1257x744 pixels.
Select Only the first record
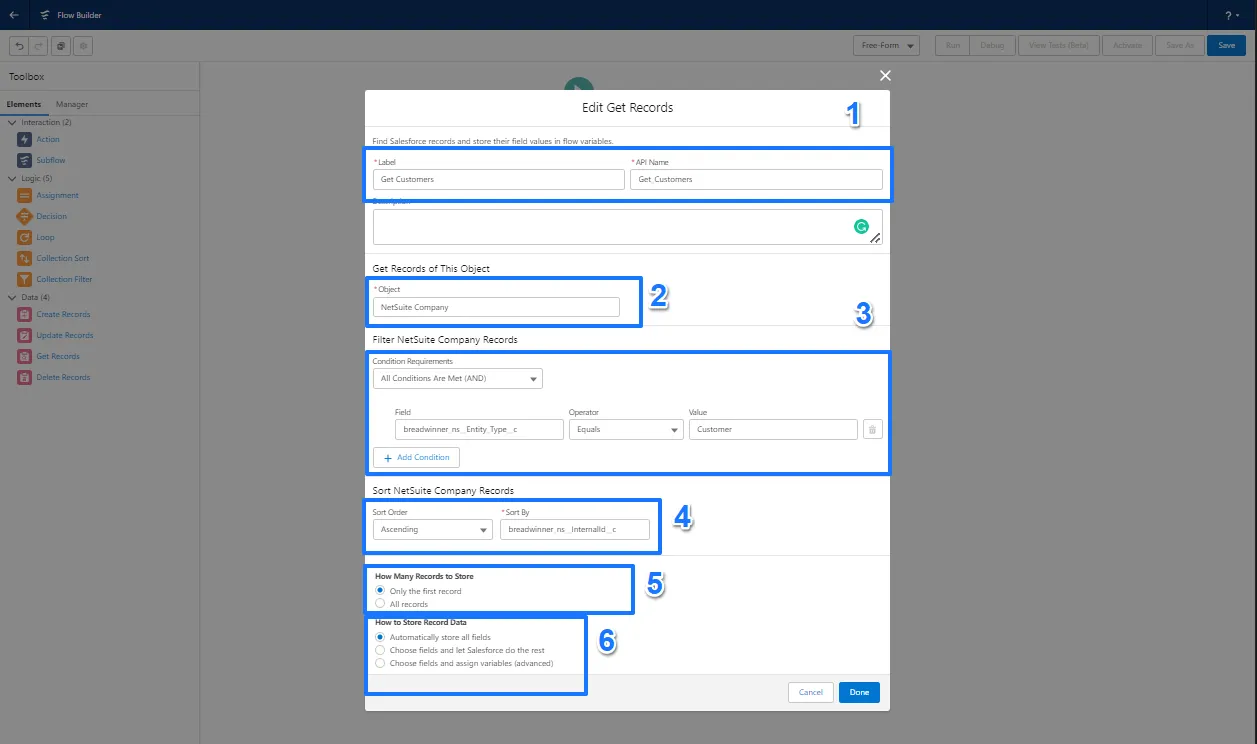click(380, 591)
